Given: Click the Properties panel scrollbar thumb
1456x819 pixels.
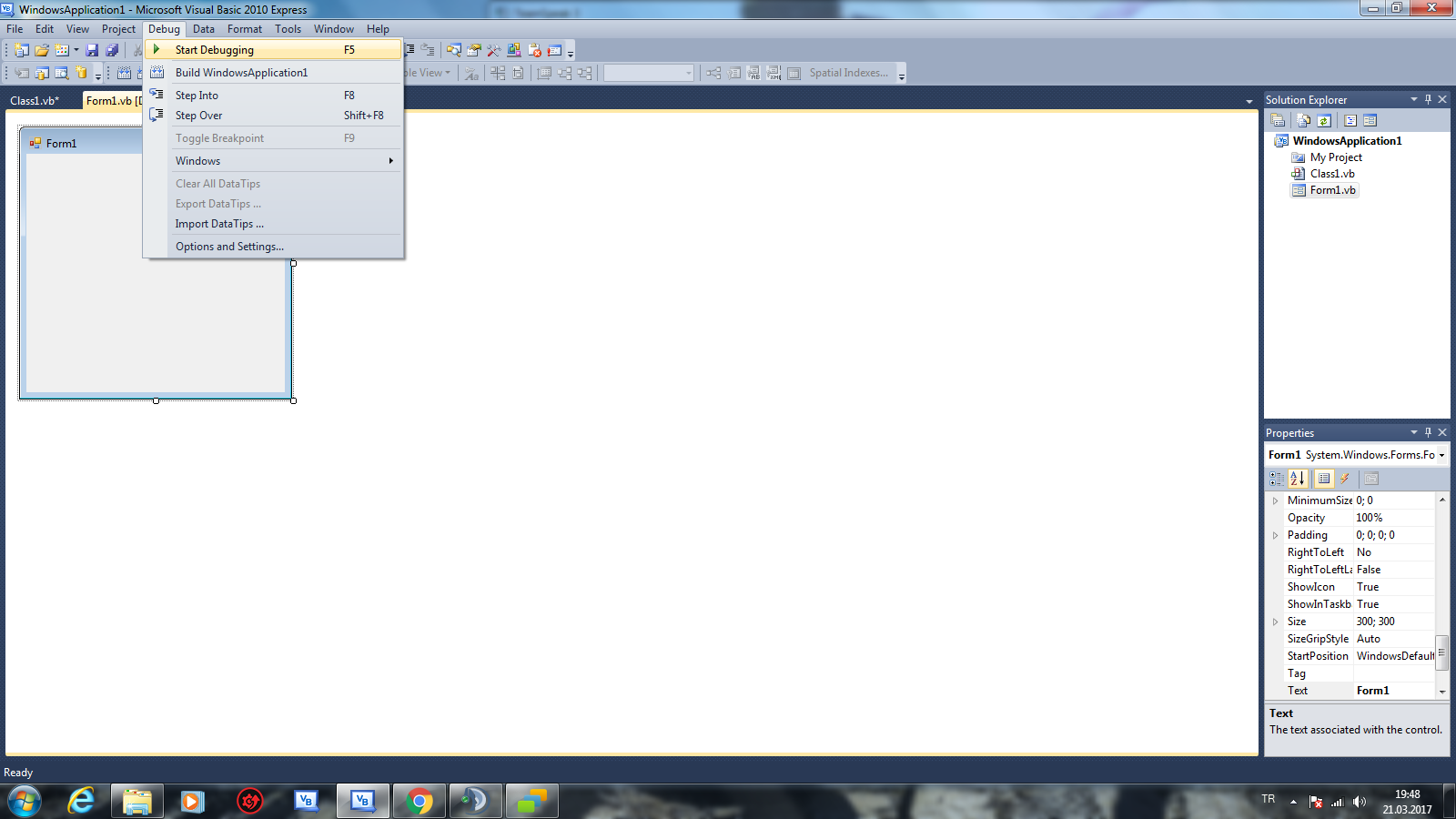Looking at the screenshot, I should click(1441, 652).
